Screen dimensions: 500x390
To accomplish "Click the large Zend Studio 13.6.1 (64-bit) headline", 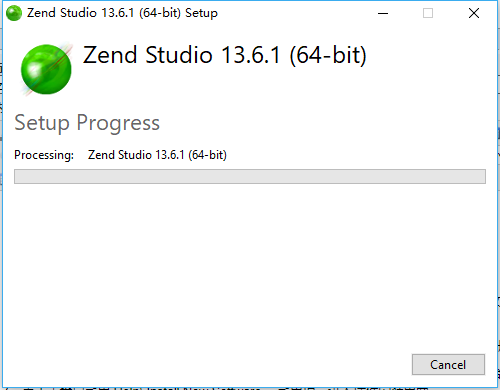I will (225, 55).
